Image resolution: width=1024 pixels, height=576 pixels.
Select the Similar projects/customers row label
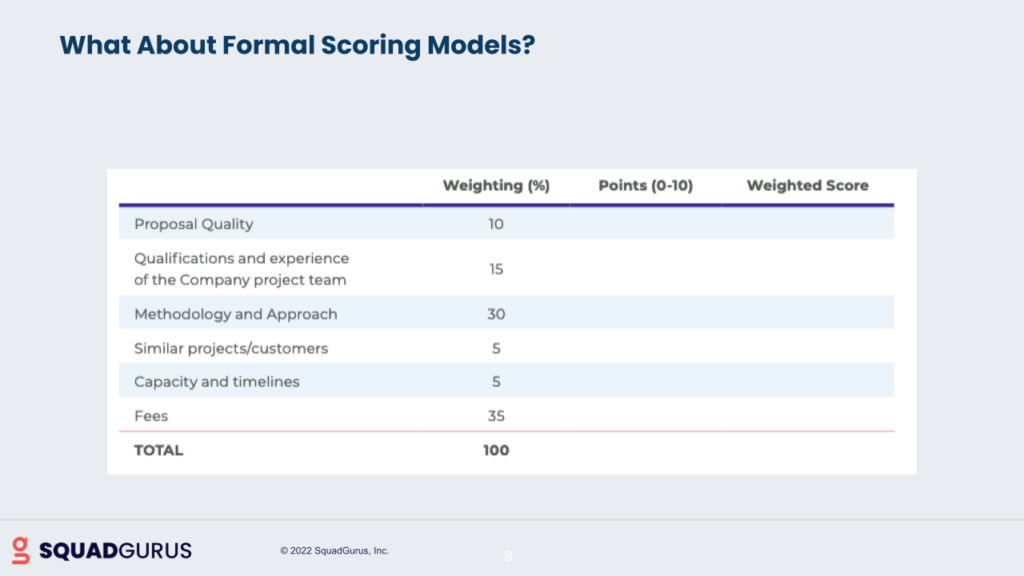(231, 349)
